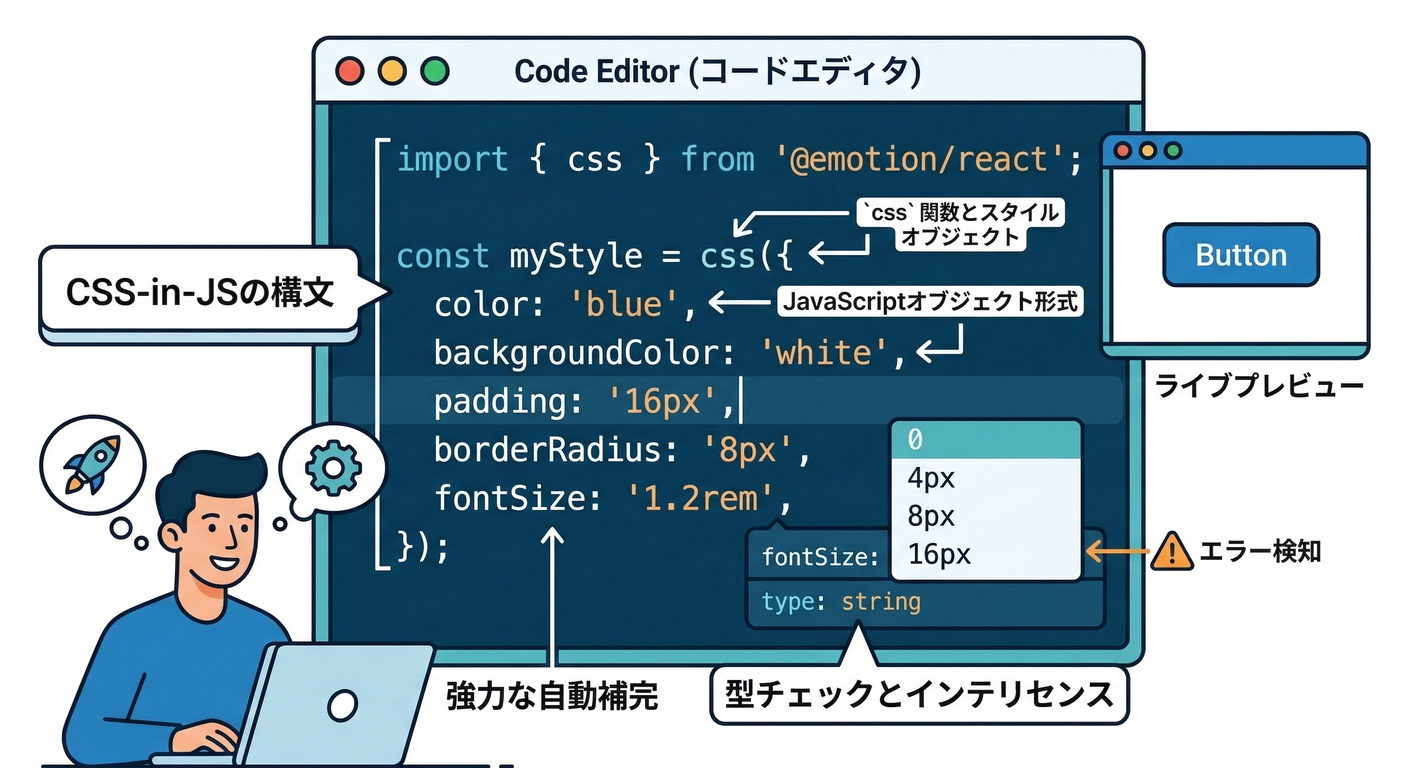Select the gear icon in speech bubble
The width and height of the screenshot is (1408, 768).
click(332, 466)
